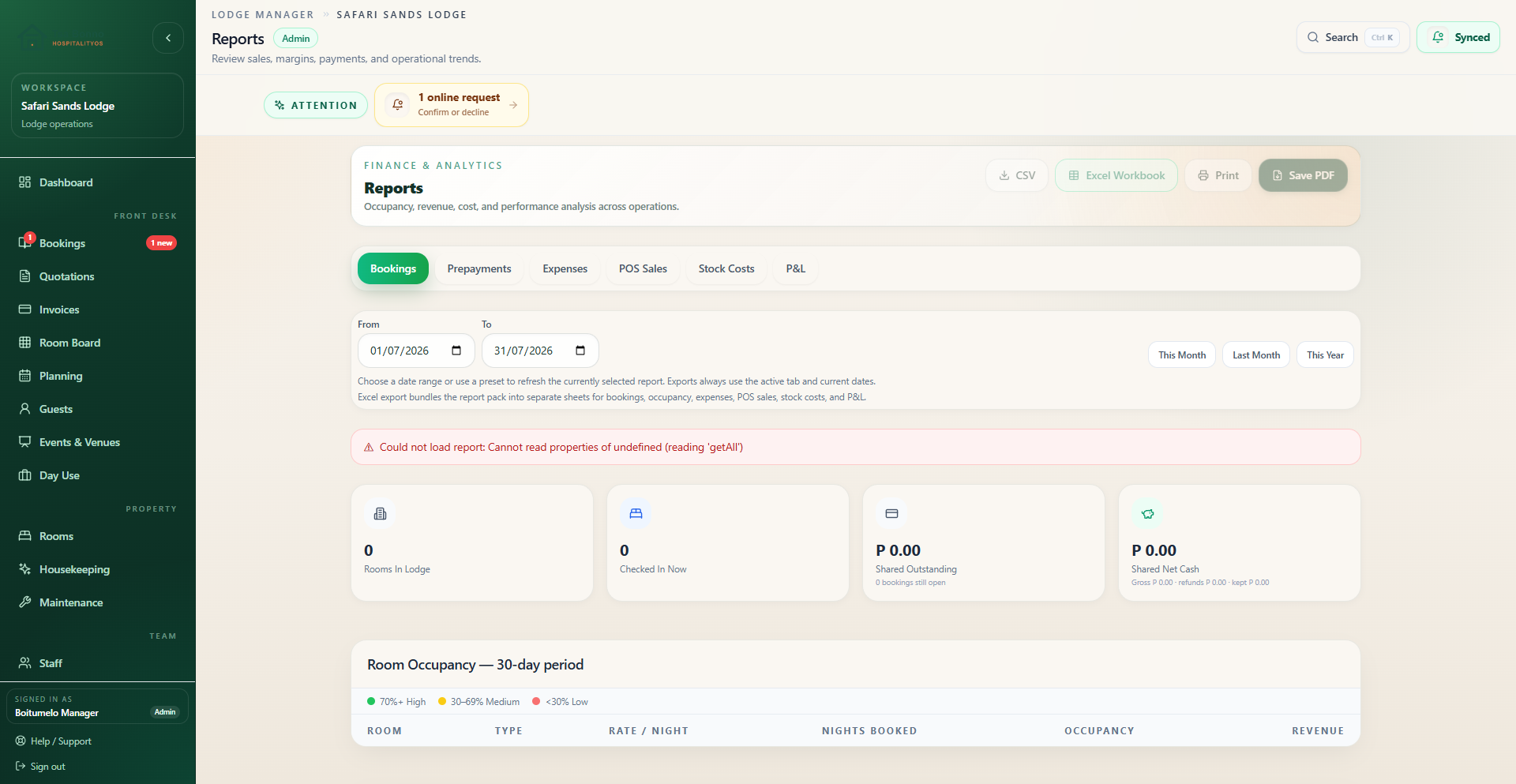Click the Day Use icon
This screenshot has width=1516, height=784.
(24, 475)
